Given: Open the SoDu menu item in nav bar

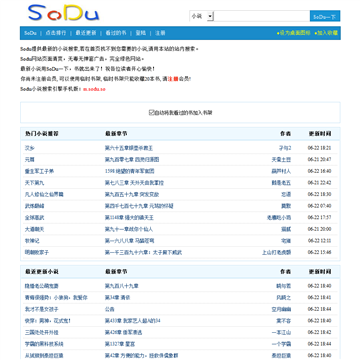Looking at the screenshot, I should click(x=30, y=33).
